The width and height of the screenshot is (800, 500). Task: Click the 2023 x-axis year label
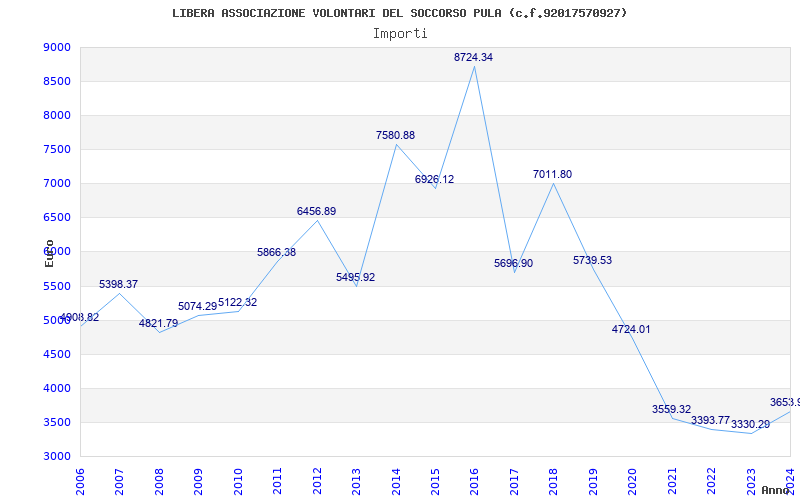[751, 482]
